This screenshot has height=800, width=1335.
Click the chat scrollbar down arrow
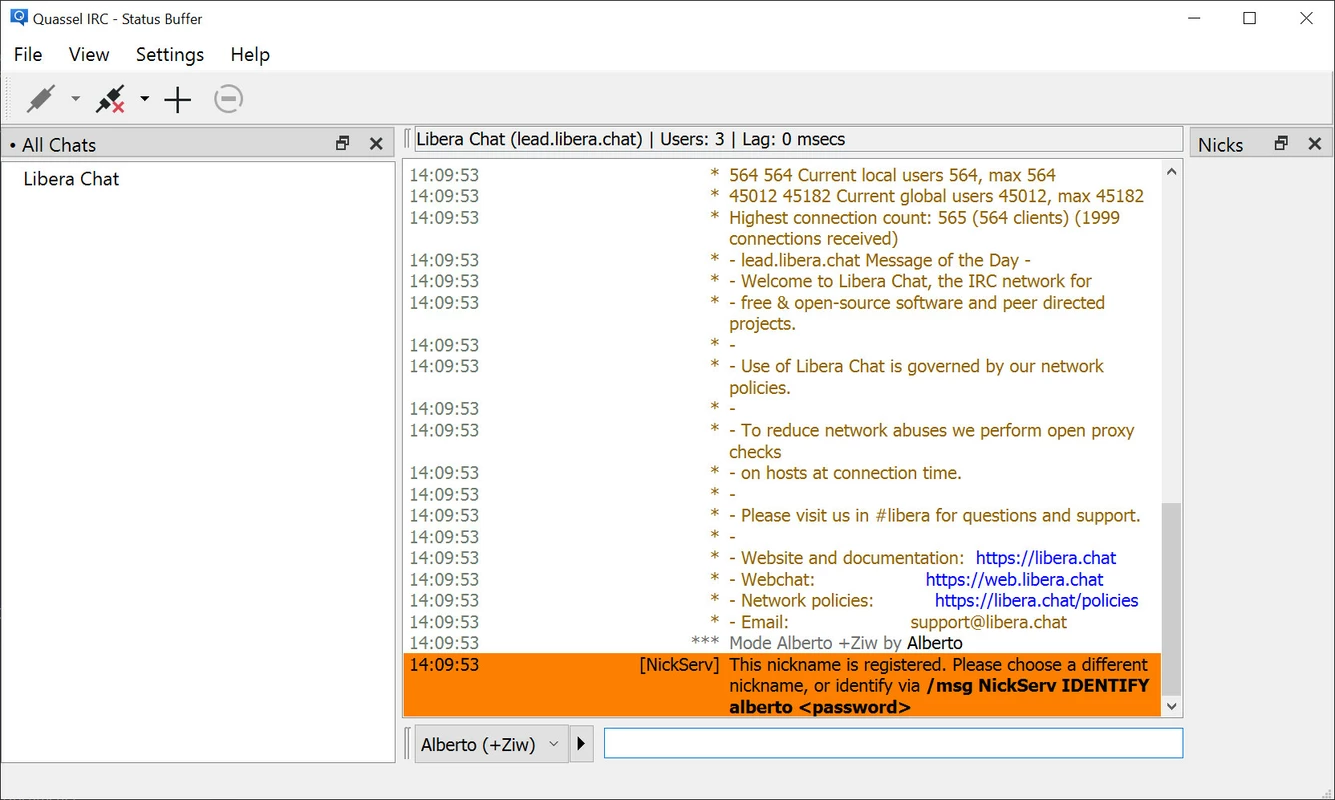click(x=1171, y=706)
